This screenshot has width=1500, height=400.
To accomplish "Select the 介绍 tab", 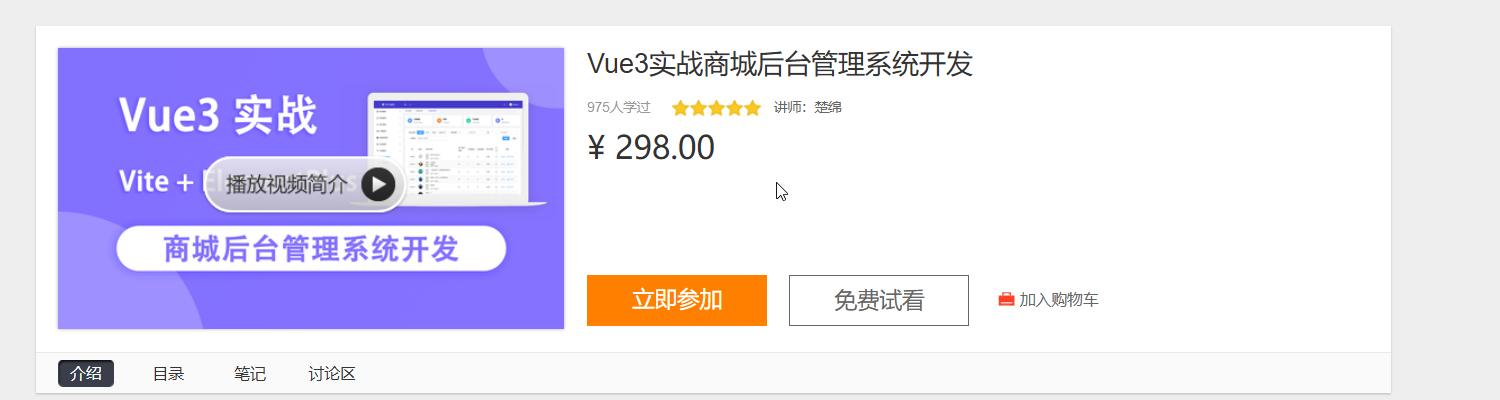I will [86, 374].
